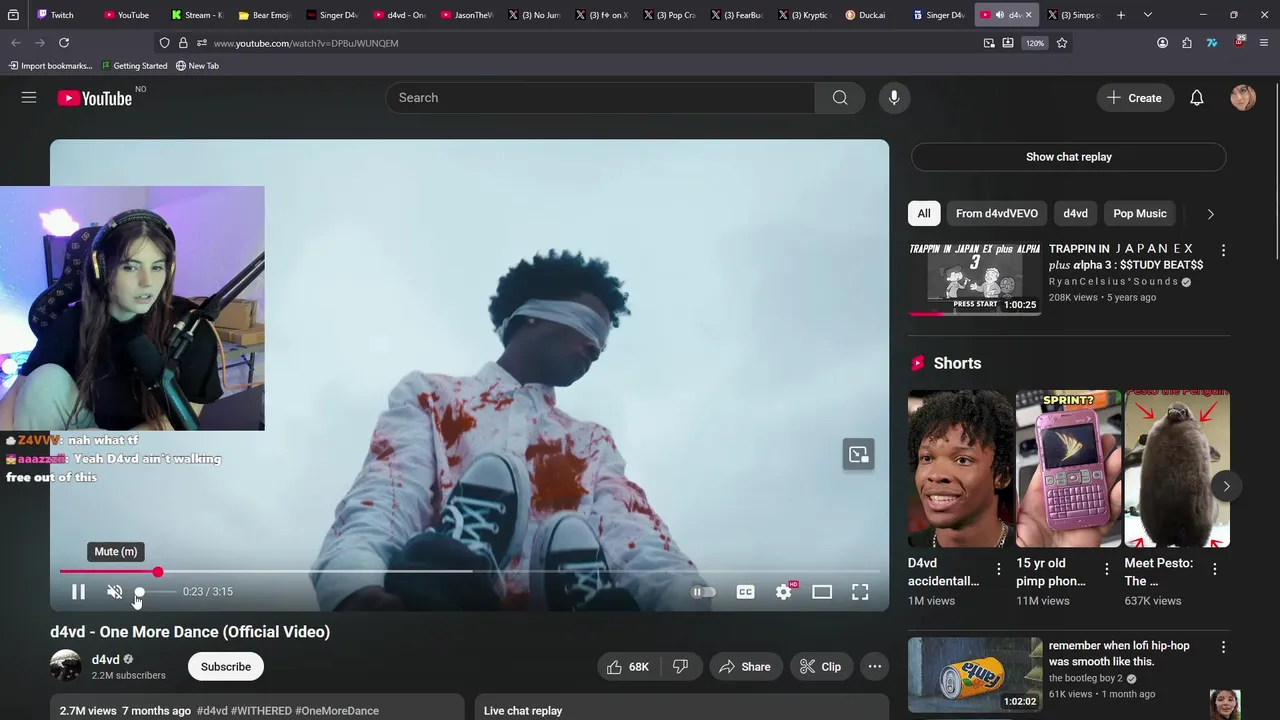
Task: Open options for TRAPPIN IN JAPAN video
Action: click(1223, 250)
